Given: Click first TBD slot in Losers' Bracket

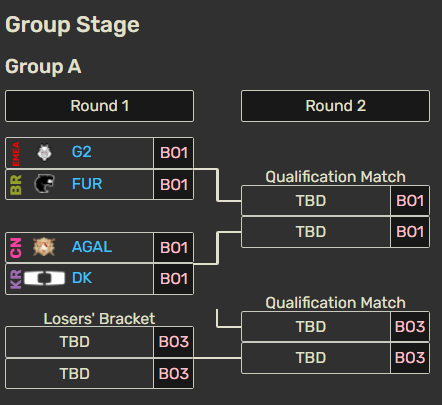Looking at the screenshot, I should (79, 342).
